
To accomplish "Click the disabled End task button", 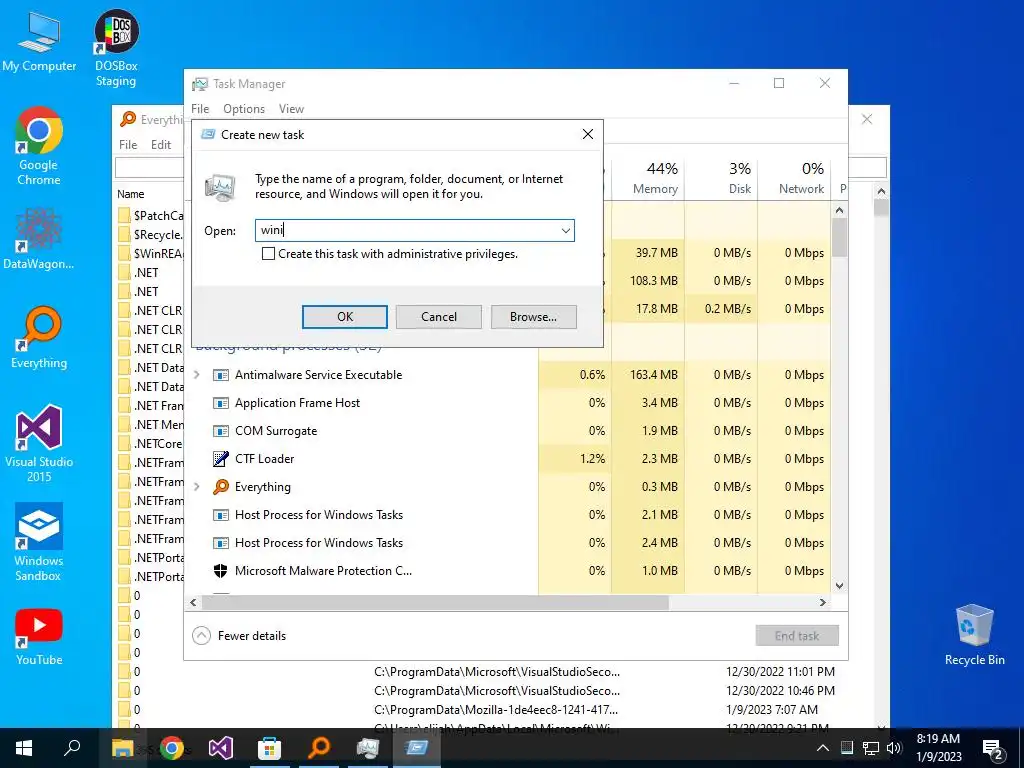I will [x=797, y=635].
